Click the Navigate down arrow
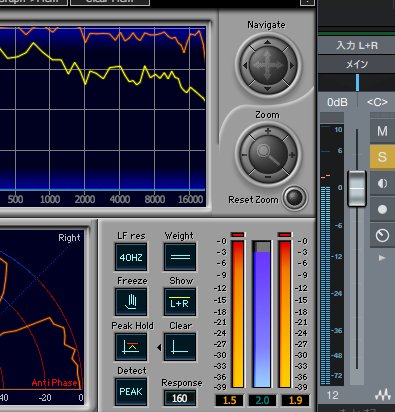The width and height of the screenshot is (395, 412). pyautogui.click(x=267, y=88)
